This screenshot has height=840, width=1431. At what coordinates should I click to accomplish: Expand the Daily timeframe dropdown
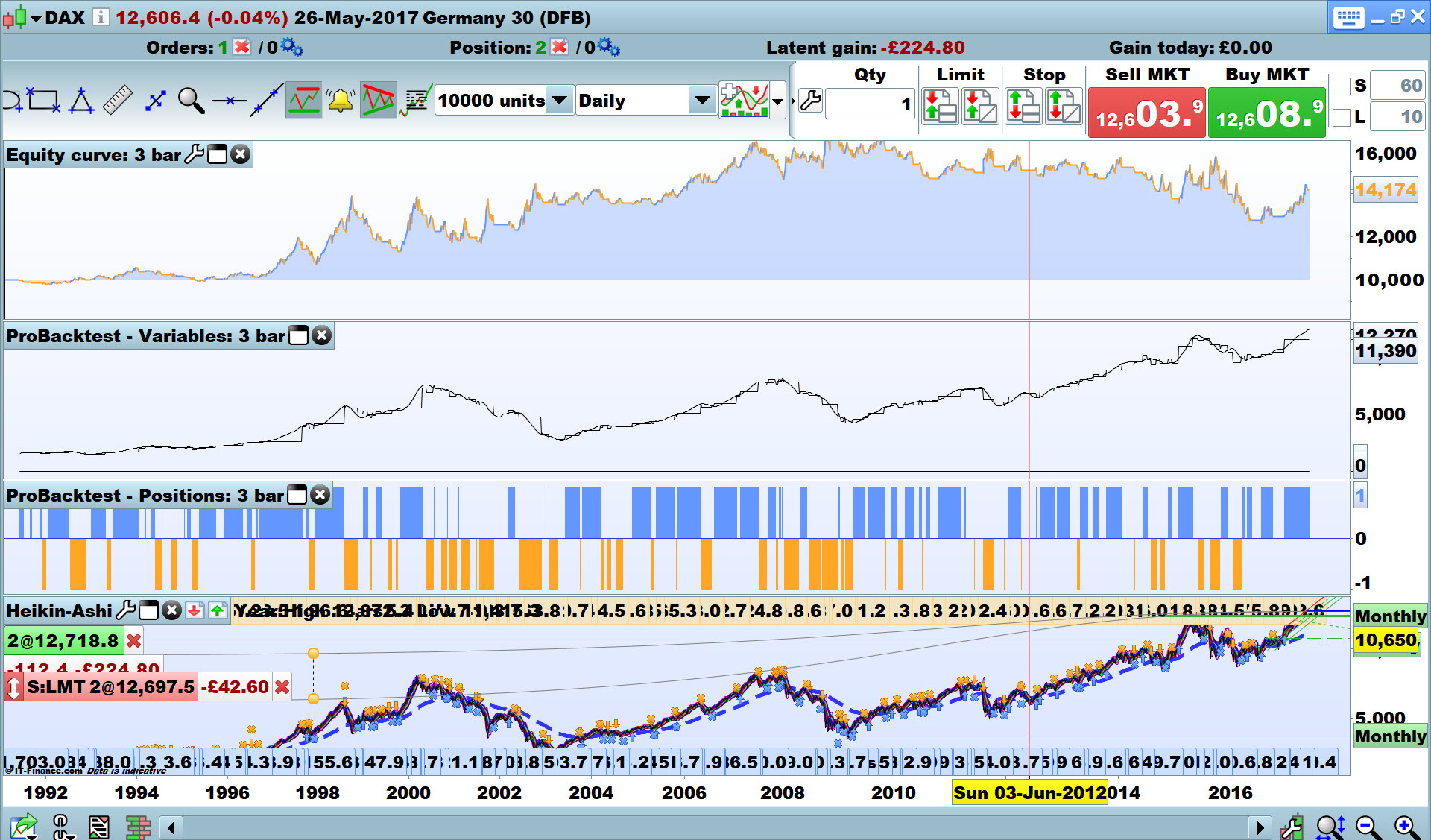[701, 100]
